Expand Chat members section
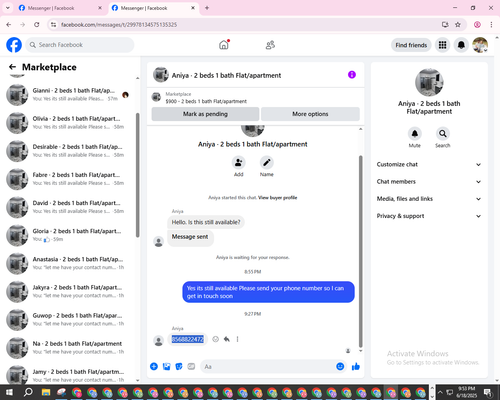The height and width of the screenshot is (400, 500). (429, 182)
